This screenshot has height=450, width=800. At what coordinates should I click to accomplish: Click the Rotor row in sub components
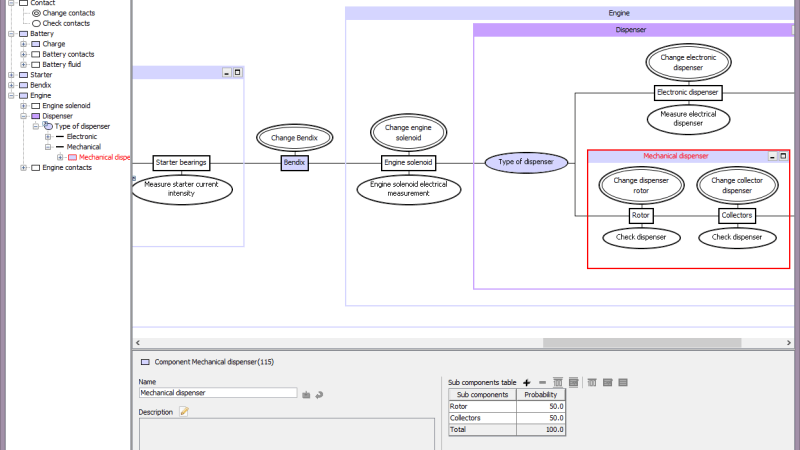[507, 407]
